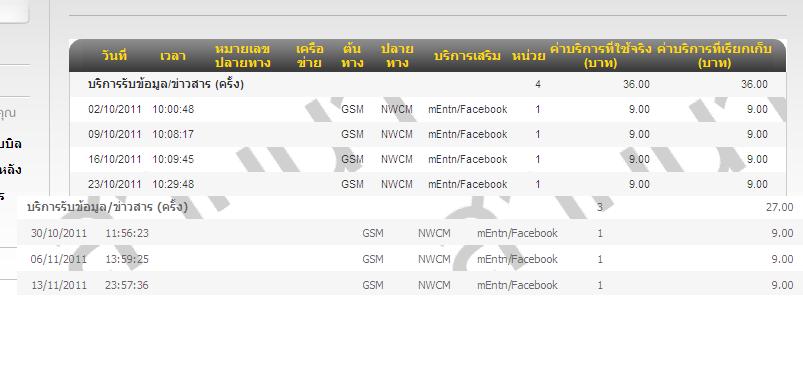The height and width of the screenshot is (384, 803).
Task: Select the 30/10/2011 11:56:23 row
Action: 410,233
